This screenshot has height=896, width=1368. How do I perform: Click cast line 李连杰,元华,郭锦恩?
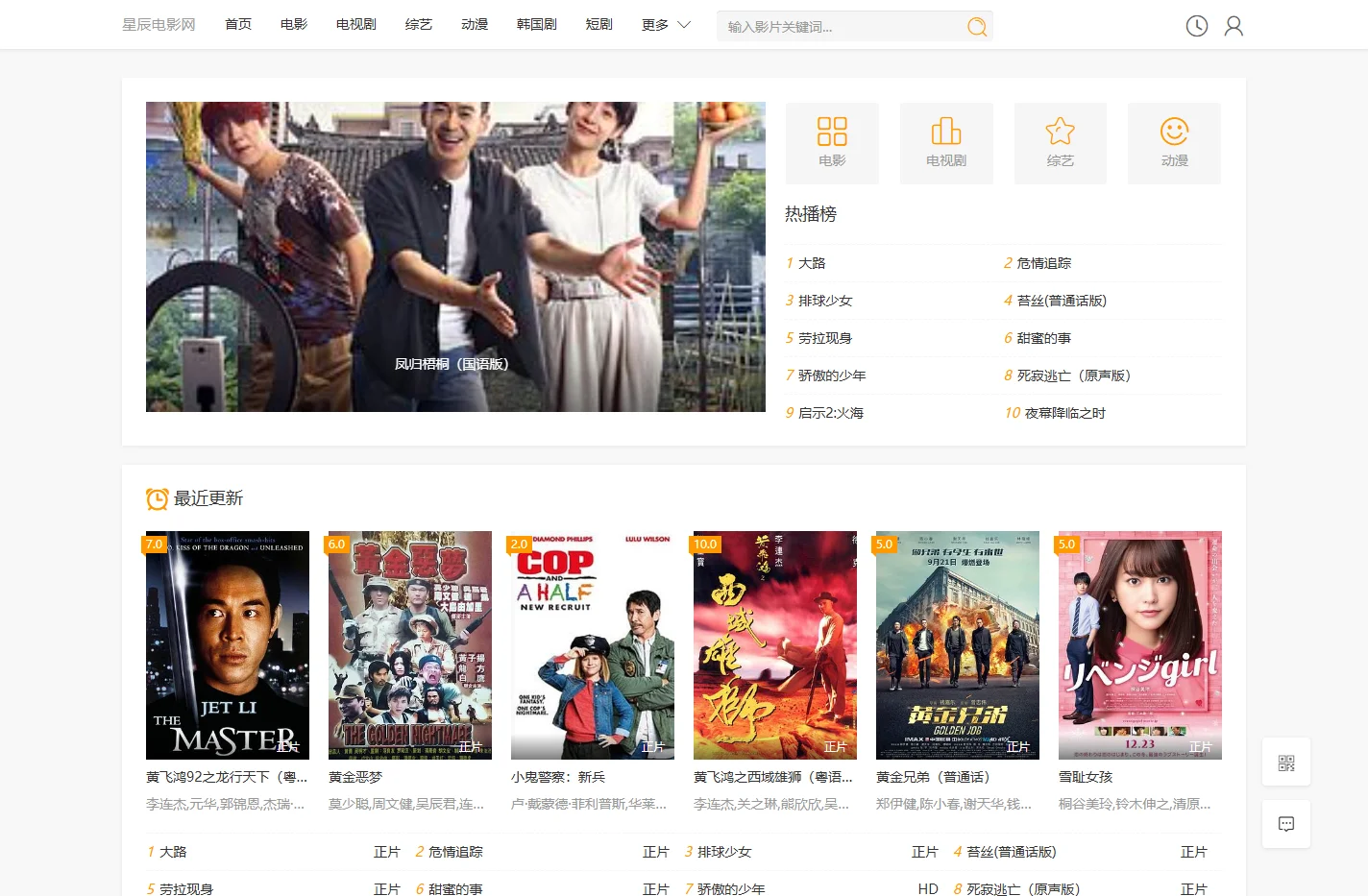click(x=225, y=804)
